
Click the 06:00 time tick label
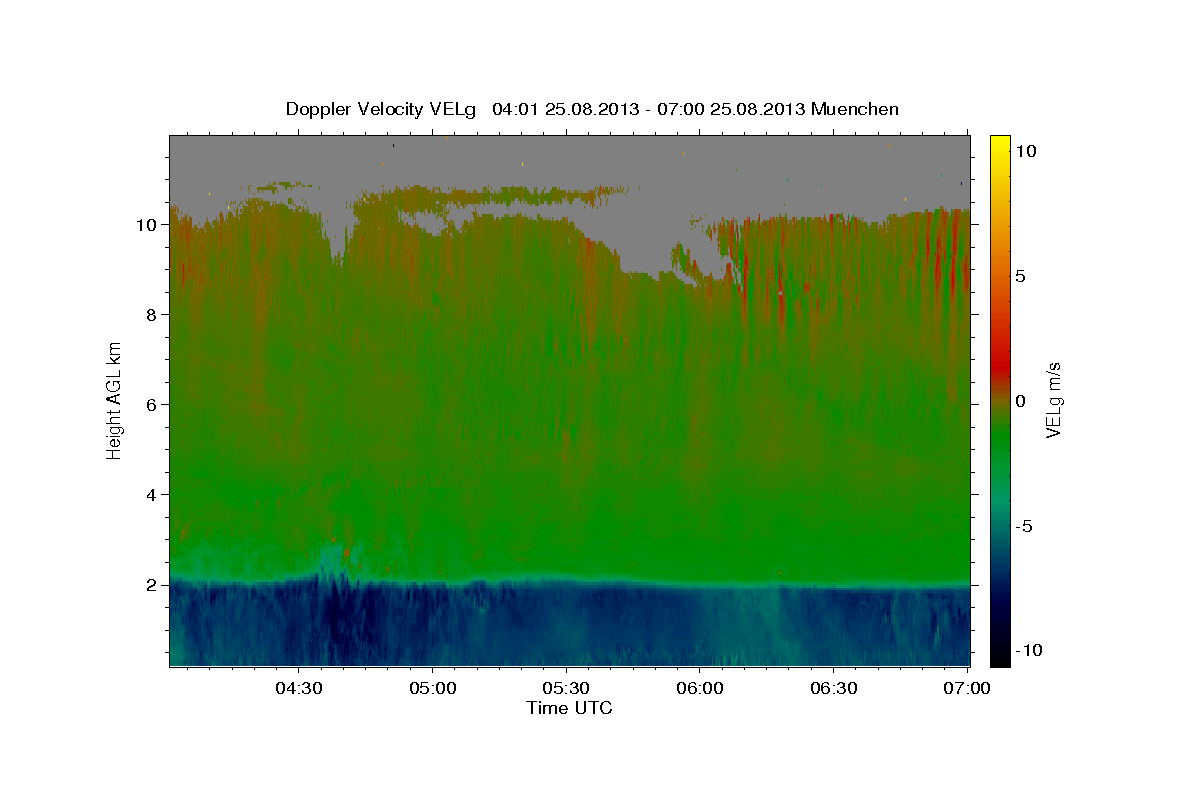(x=700, y=689)
